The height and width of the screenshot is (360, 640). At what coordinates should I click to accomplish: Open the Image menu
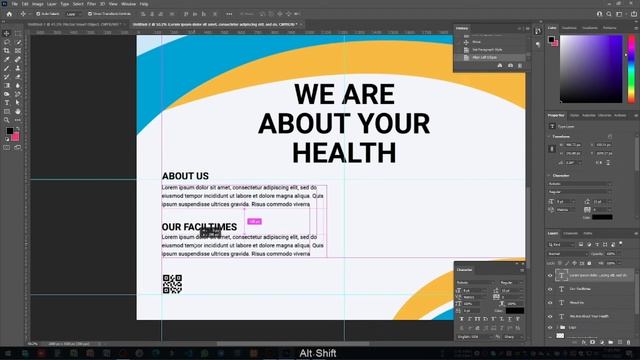click(37, 4)
